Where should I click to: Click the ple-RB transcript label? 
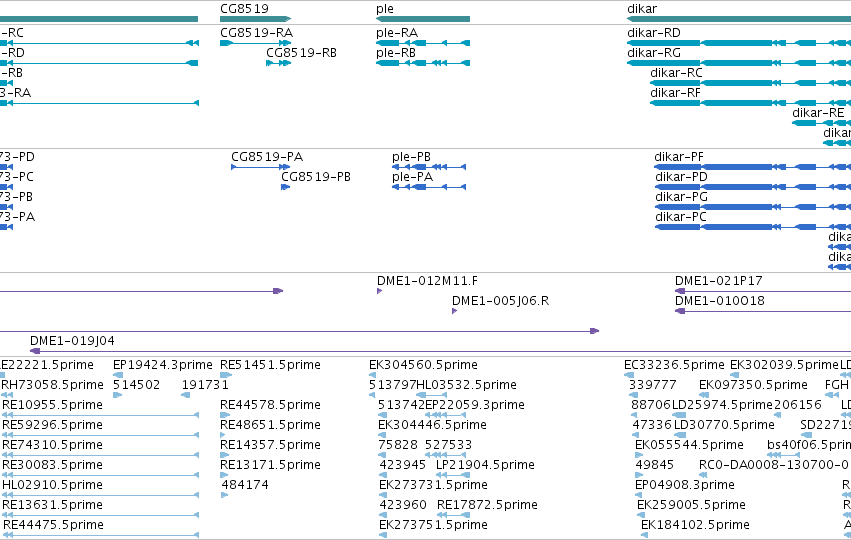click(396, 53)
